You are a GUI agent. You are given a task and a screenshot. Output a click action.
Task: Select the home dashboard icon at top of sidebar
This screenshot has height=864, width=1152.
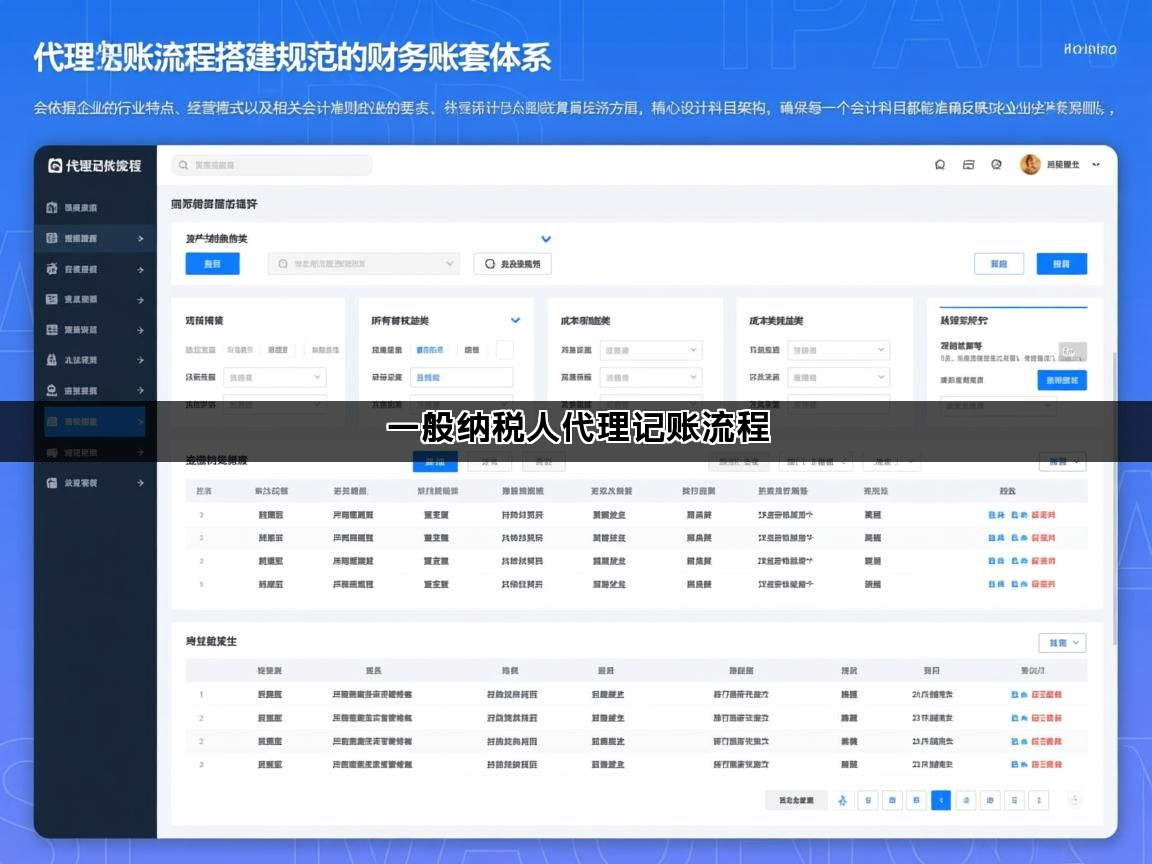pos(51,208)
